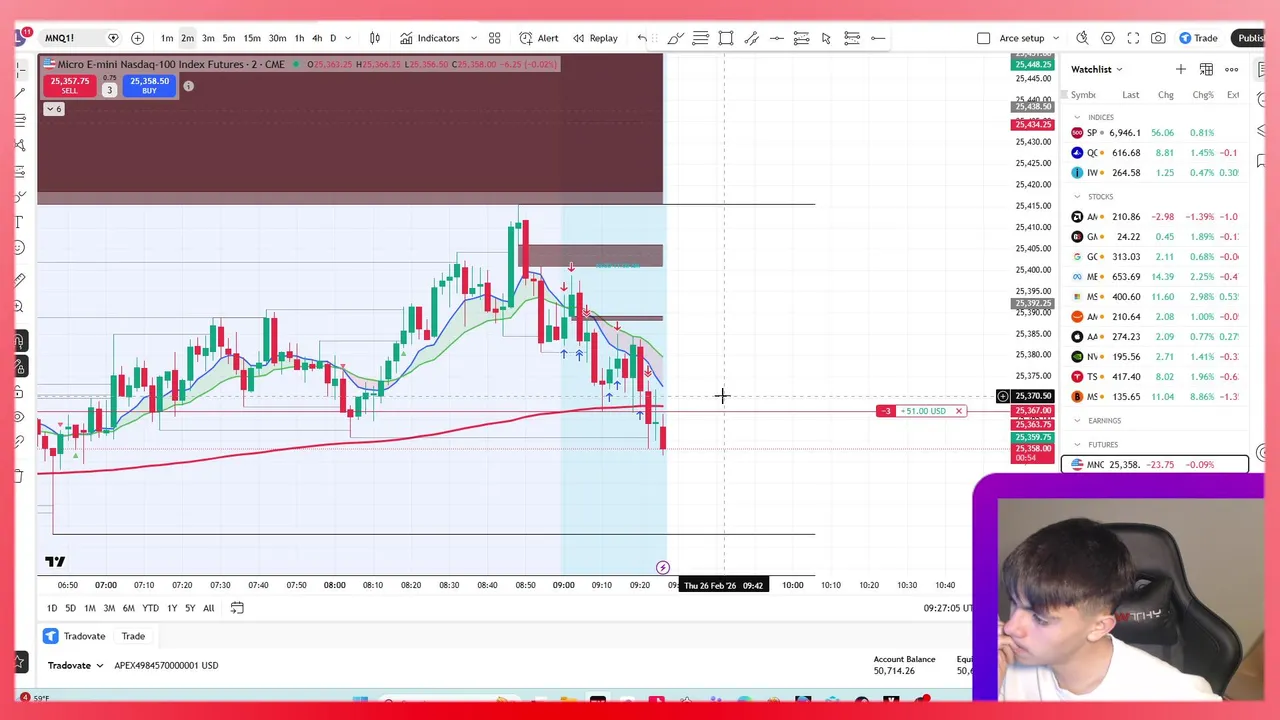
Task: Click the info icon next to Buy button
Action: (188, 86)
